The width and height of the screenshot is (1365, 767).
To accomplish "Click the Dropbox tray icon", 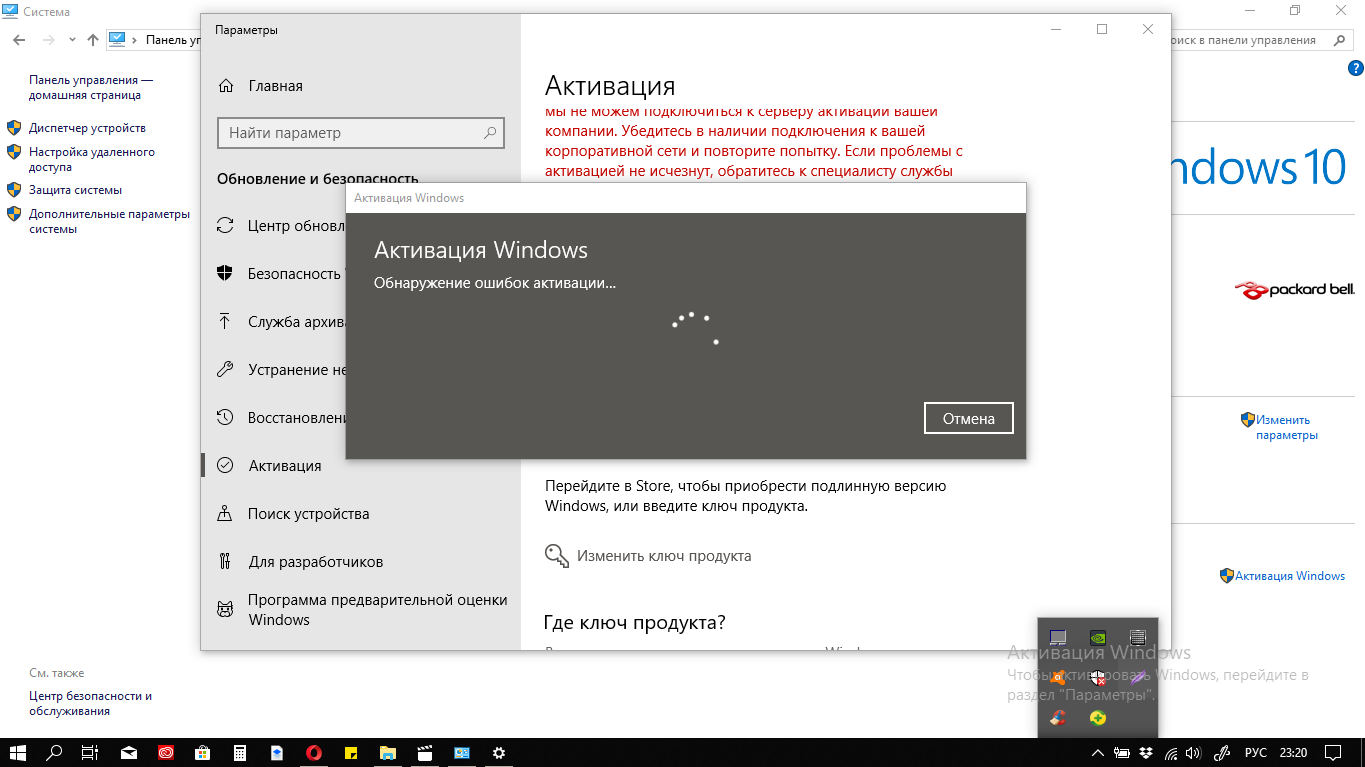I will click(x=1146, y=752).
